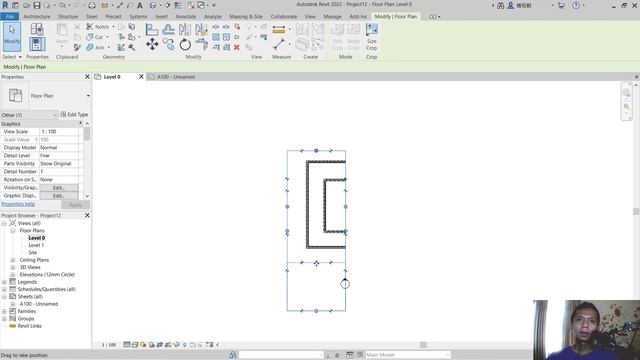Click the Save icon in quick access toolbar
The width and height of the screenshot is (640, 360).
coord(37,5)
